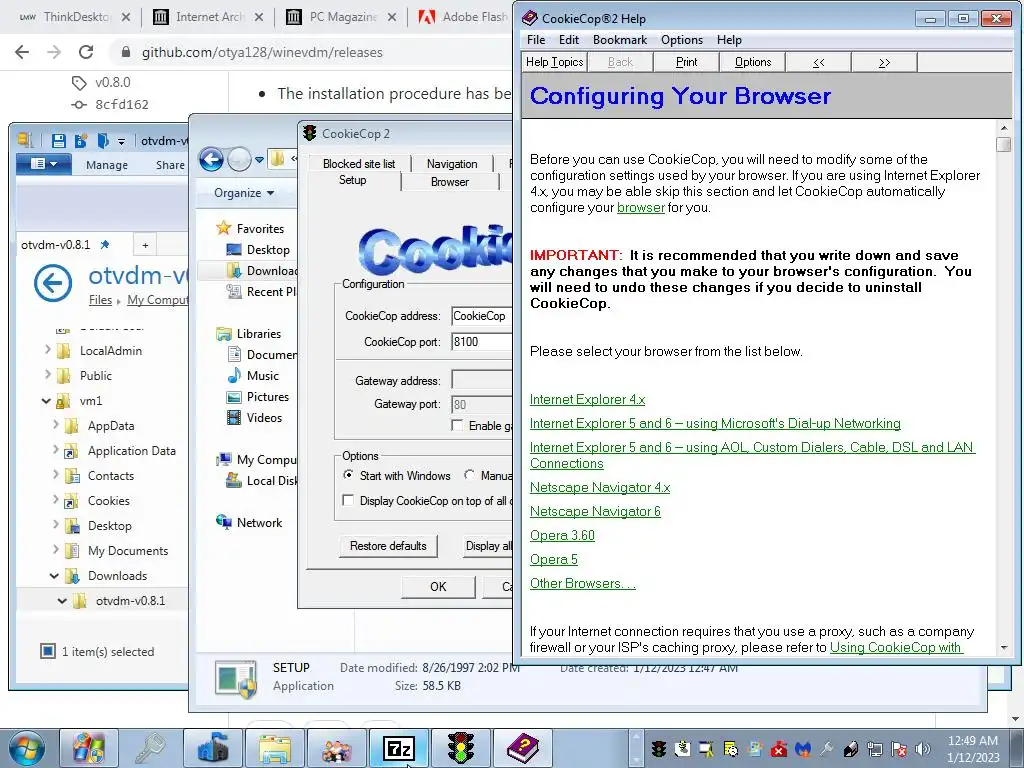Collapse the otvdm-v0.8.1 tree node
This screenshot has width=1024, height=768.
click(x=62, y=601)
